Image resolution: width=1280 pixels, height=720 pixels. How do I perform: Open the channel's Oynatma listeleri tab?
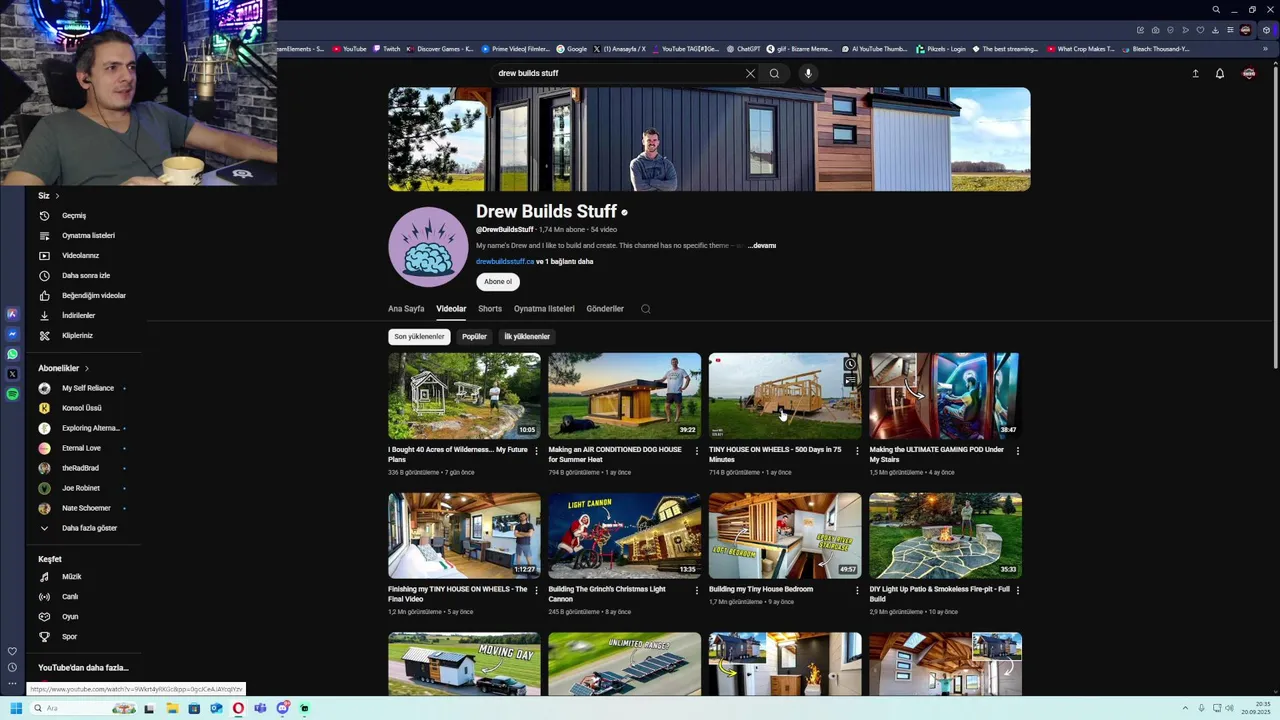pyautogui.click(x=544, y=309)
